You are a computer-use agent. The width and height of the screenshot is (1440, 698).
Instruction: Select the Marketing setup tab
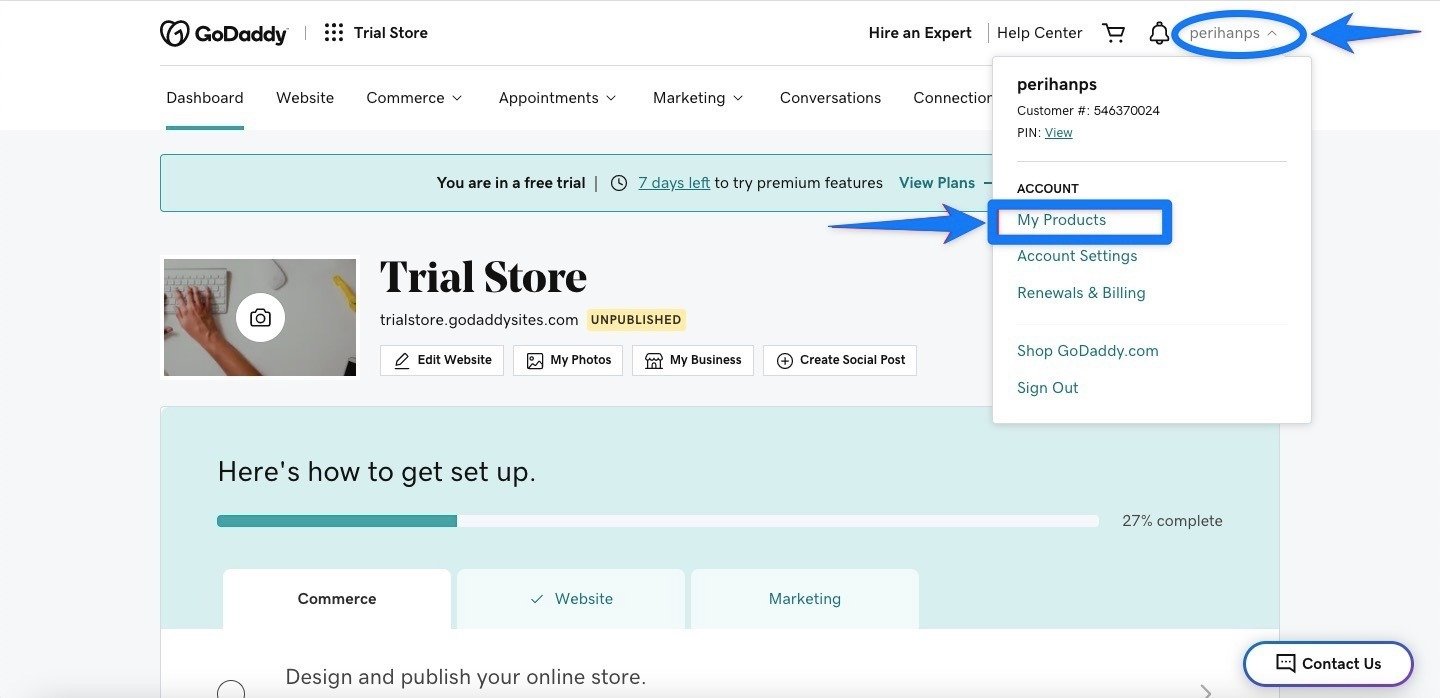click(x=805, y=599)
